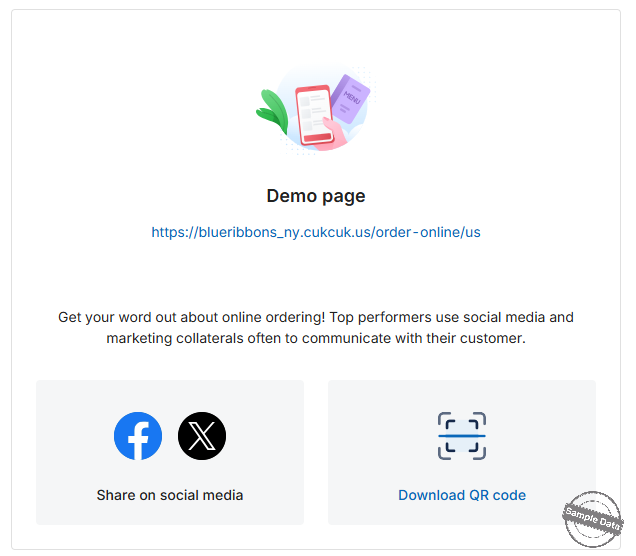
Task: Open the blueribbons_ny order-online link
Action: (316, 232)
